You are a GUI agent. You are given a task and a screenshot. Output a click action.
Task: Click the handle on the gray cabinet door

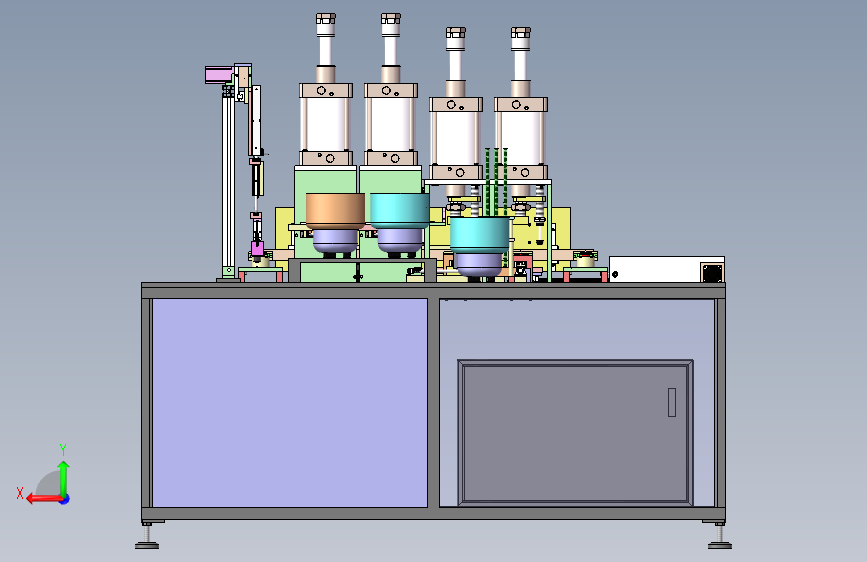[x=672, y=402]
